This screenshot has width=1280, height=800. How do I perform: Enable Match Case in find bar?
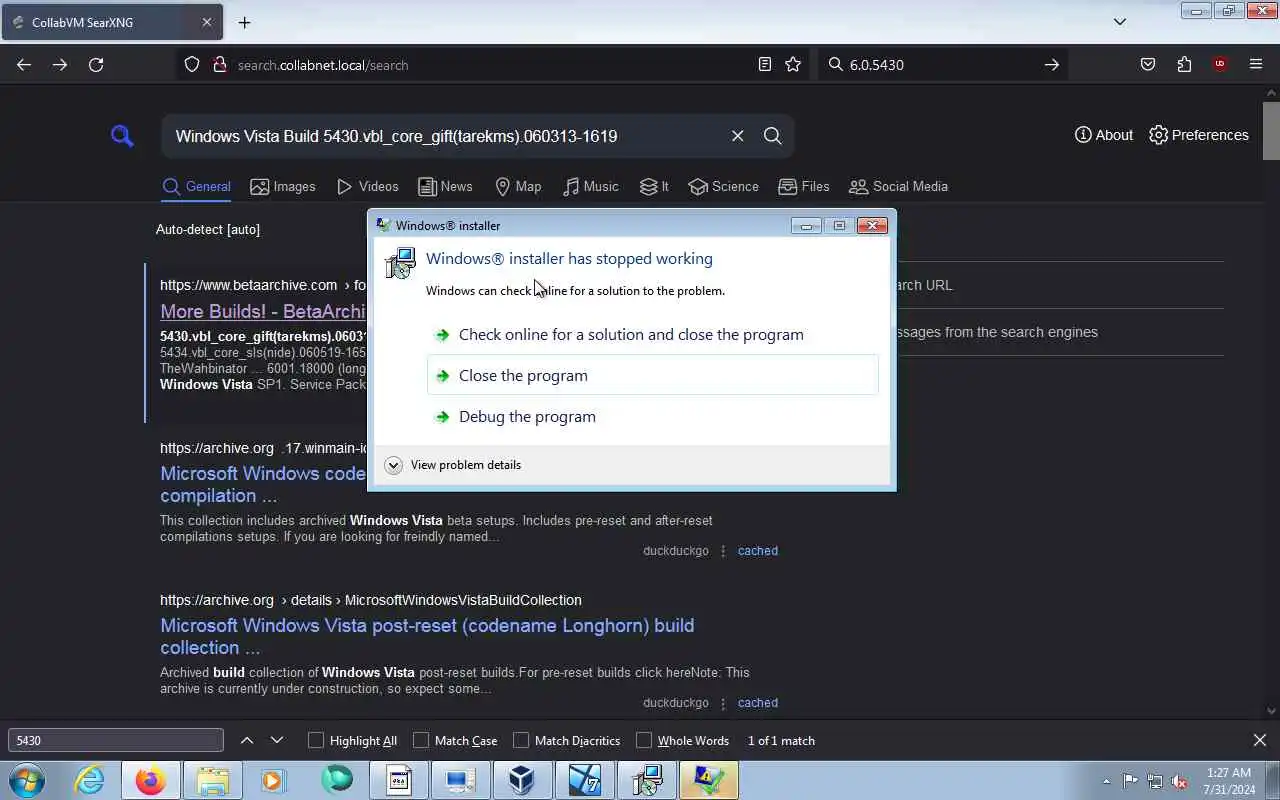coord(455,740)
